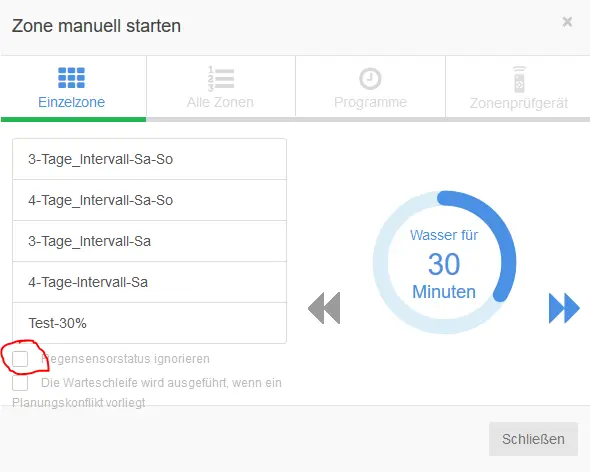590x472 pixels.
Task: Click the blue grid Einzelzone icon
Action: (x=71, y=78)
